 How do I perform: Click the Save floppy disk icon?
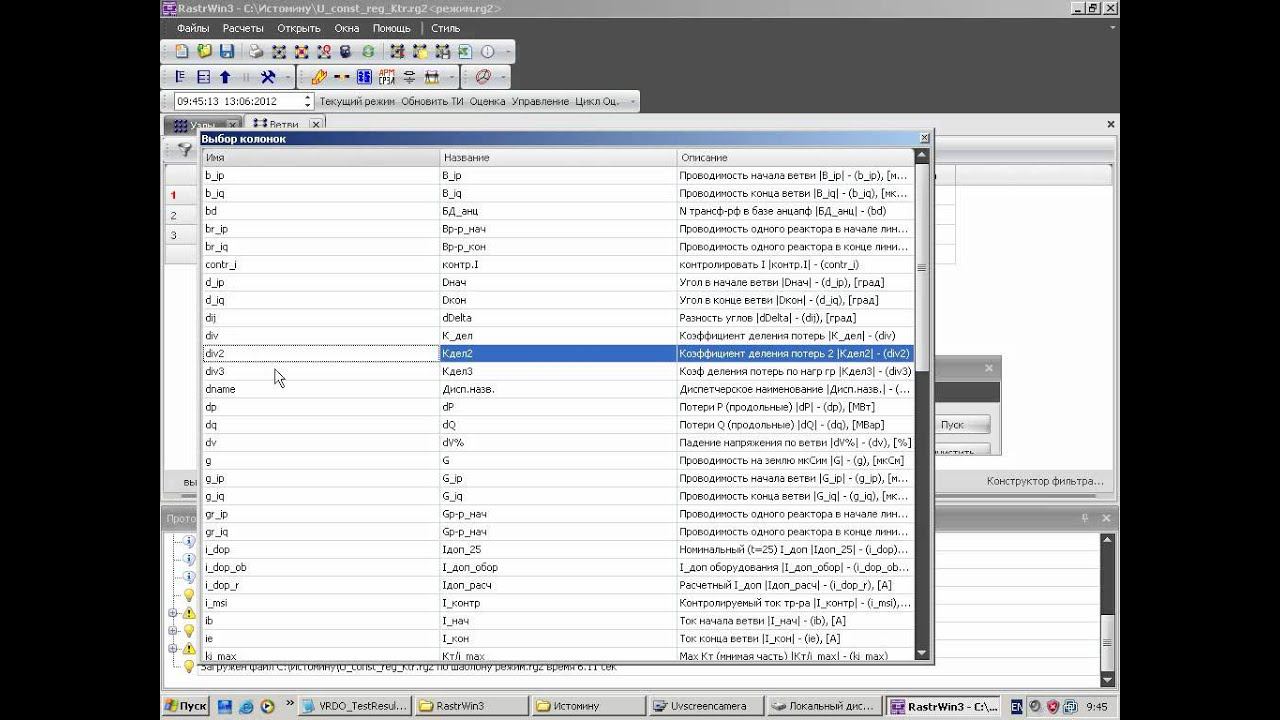point(227,51)
